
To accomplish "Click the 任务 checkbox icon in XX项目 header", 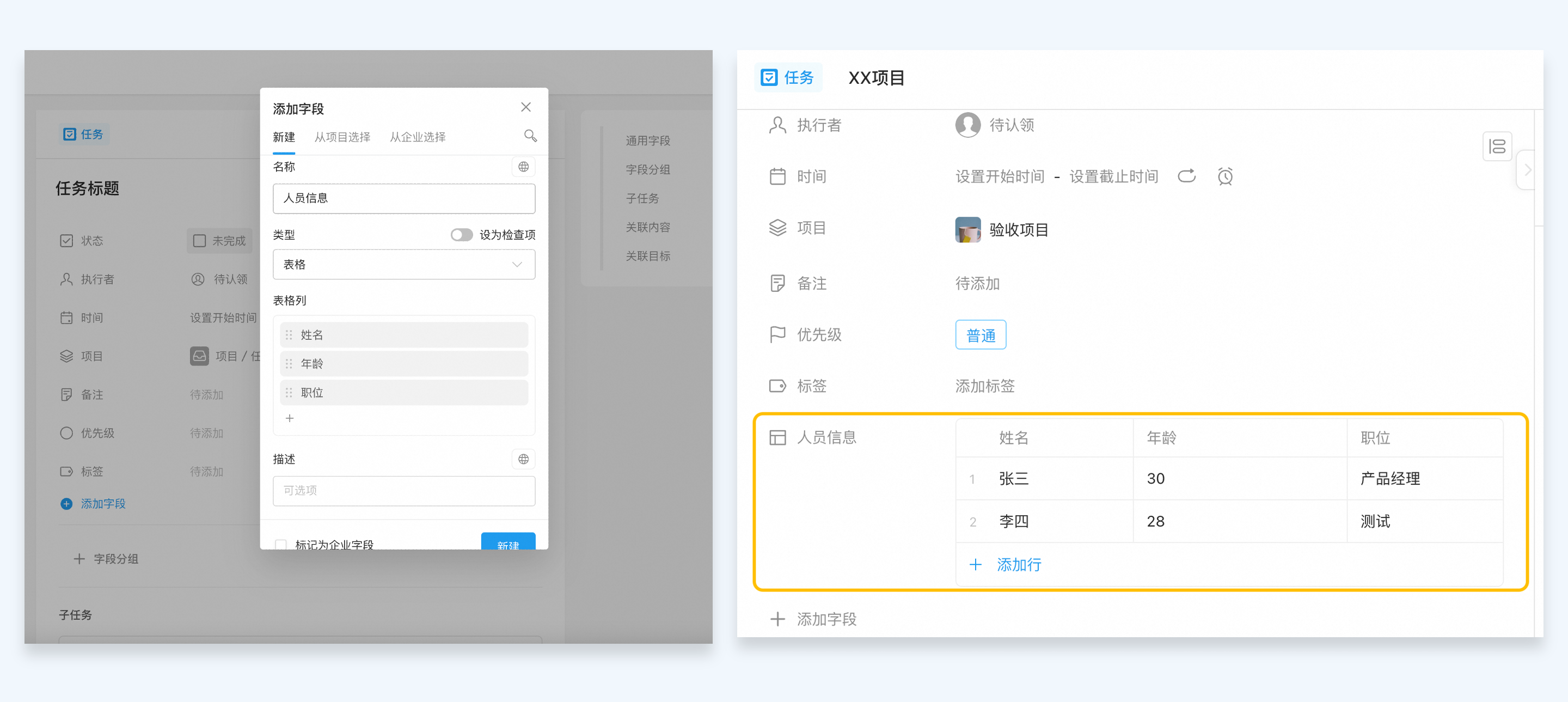I will [x=769, y=77].
